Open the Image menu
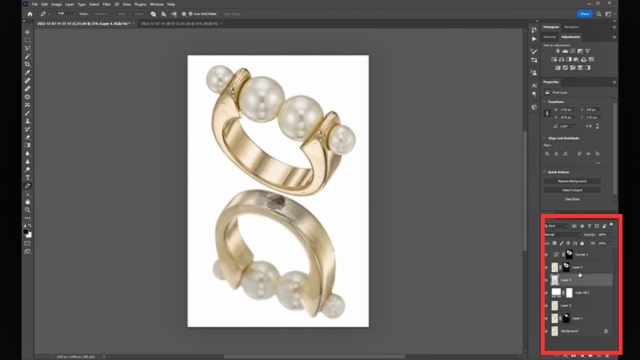Image resolution: width=640 pixels, height=360 pixels. (x=56, y=4)
